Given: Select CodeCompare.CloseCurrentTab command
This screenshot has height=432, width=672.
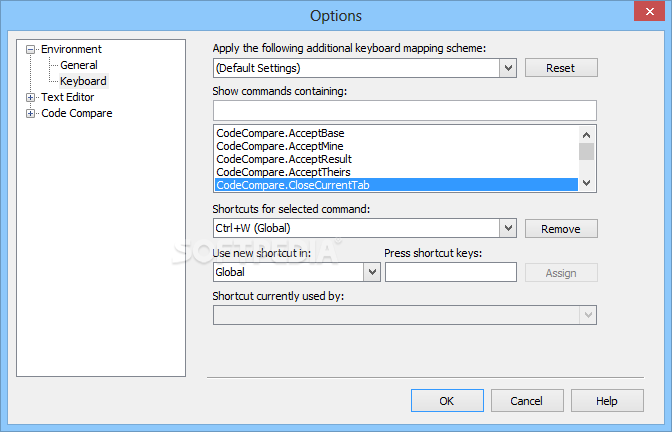Looking at the screenshot, I should click(396, 185).
